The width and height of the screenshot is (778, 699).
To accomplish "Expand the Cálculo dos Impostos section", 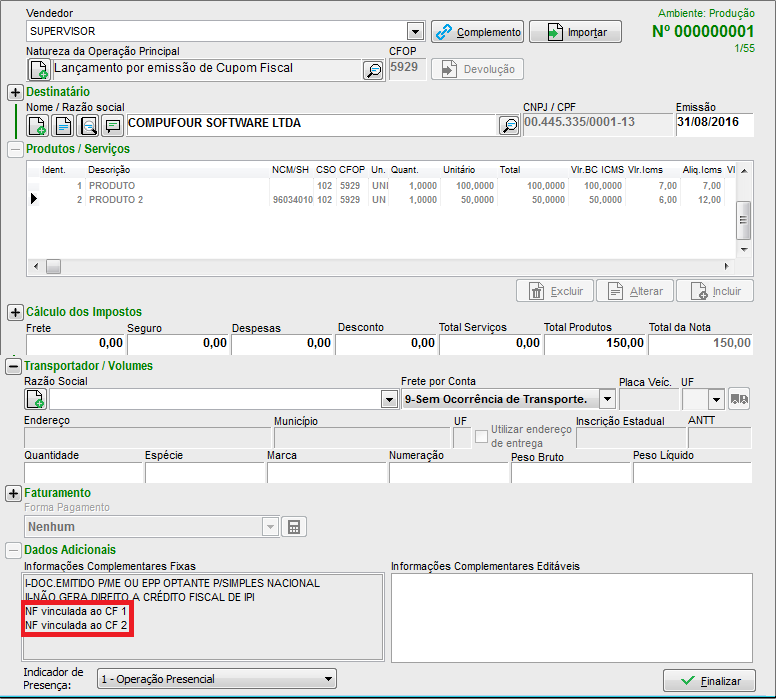I will [x=15, y=312].
